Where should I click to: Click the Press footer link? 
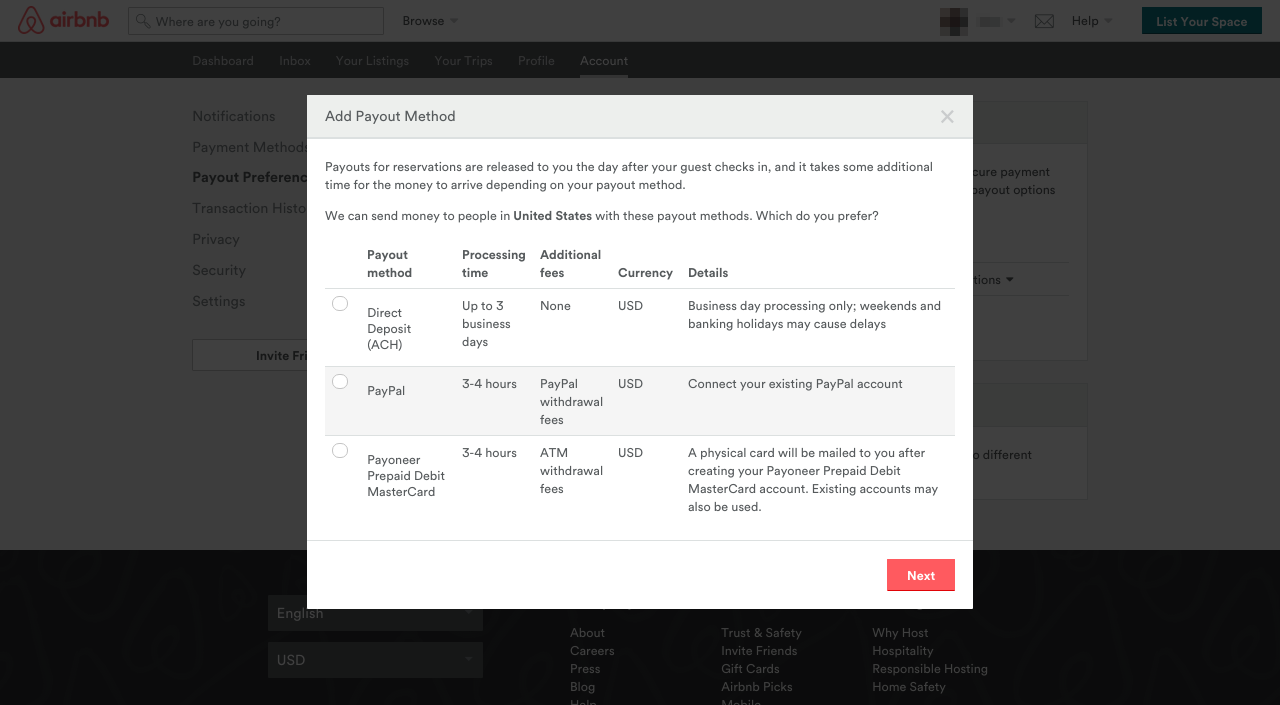coord(585,669)
